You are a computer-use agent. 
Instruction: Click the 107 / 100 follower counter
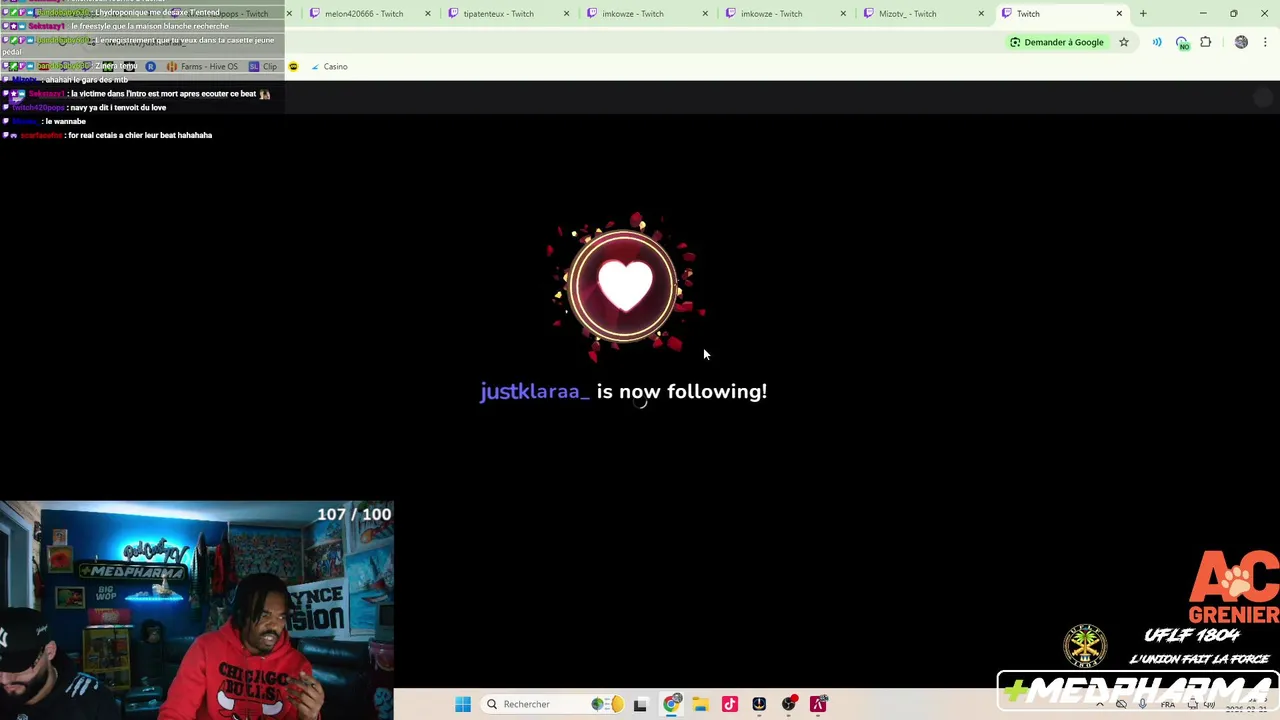click(354, 514)
